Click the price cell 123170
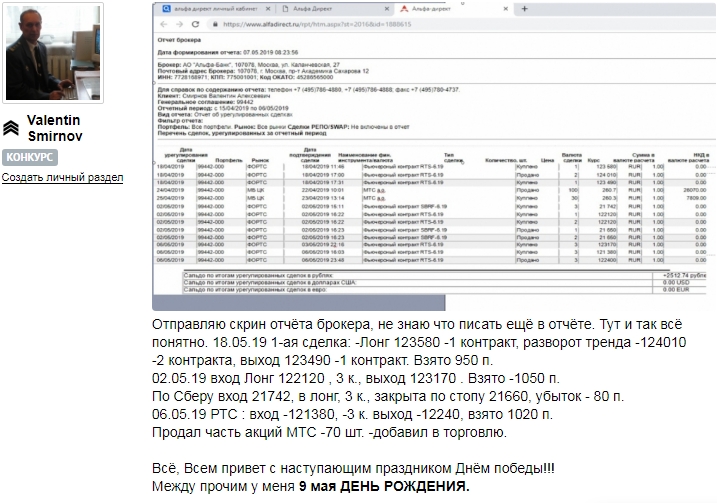717x503 pixels. pyautogui.click(x=607, y=245)
